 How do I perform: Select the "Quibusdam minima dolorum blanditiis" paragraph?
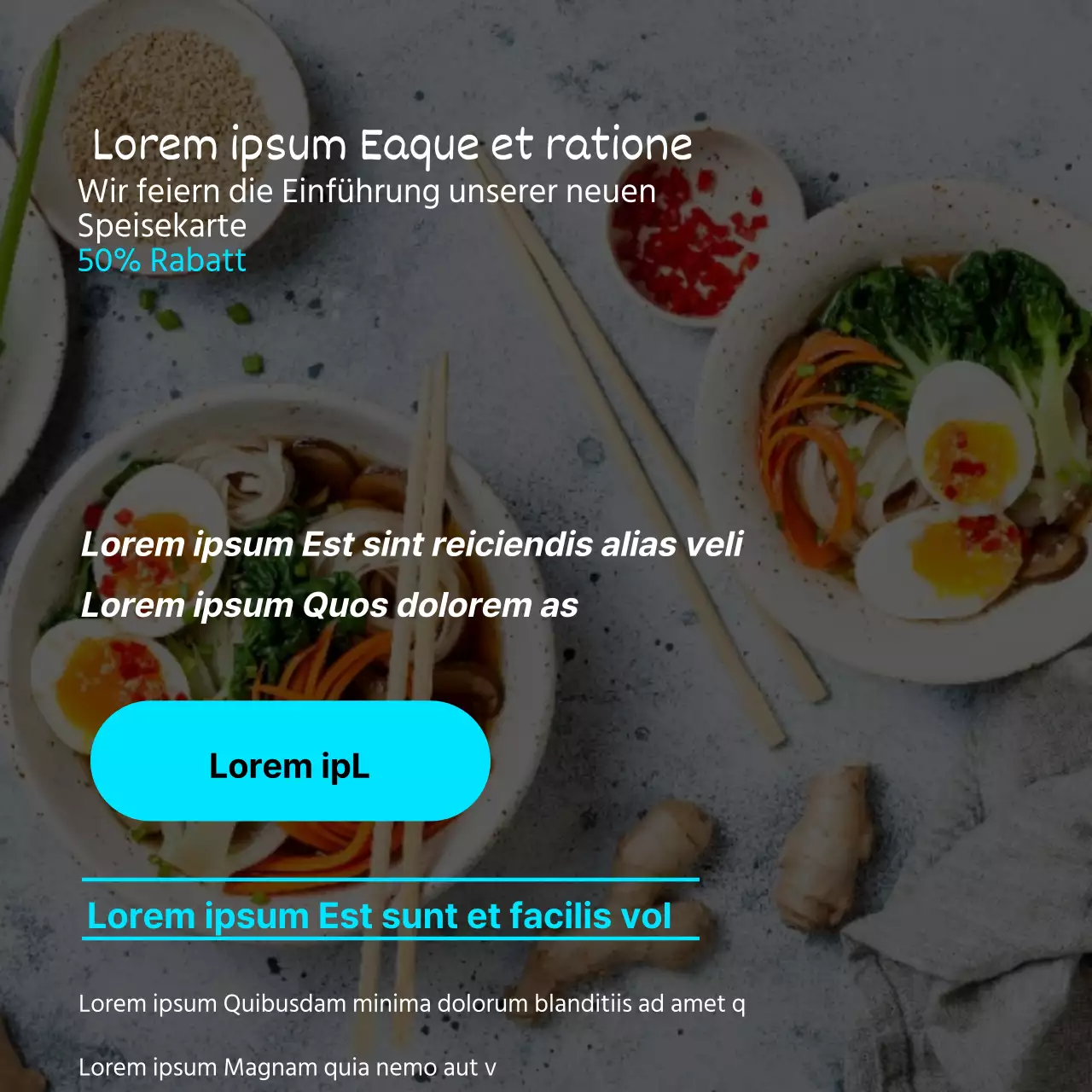(412, 1003)
